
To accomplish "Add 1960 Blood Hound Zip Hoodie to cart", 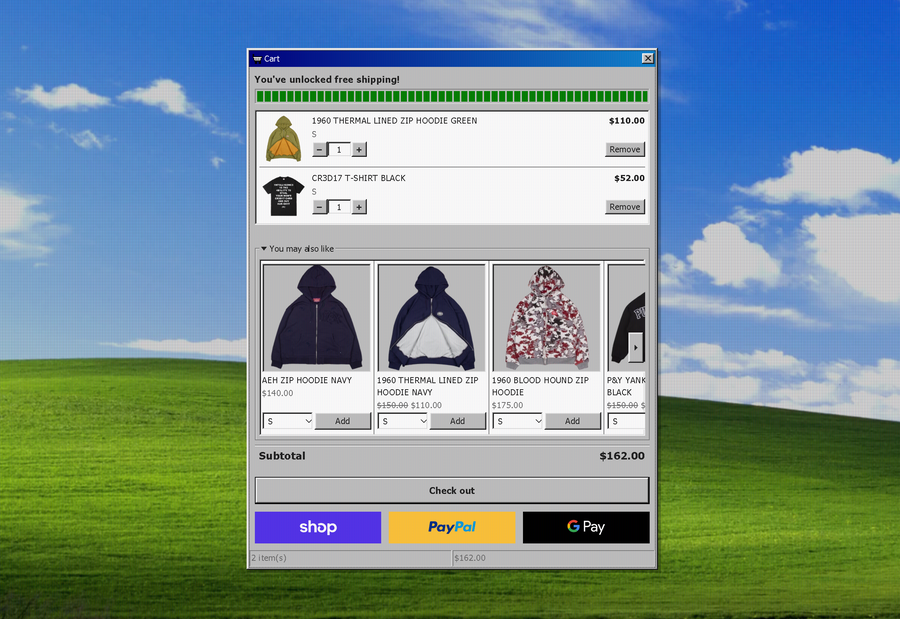I will coord(572,421).
